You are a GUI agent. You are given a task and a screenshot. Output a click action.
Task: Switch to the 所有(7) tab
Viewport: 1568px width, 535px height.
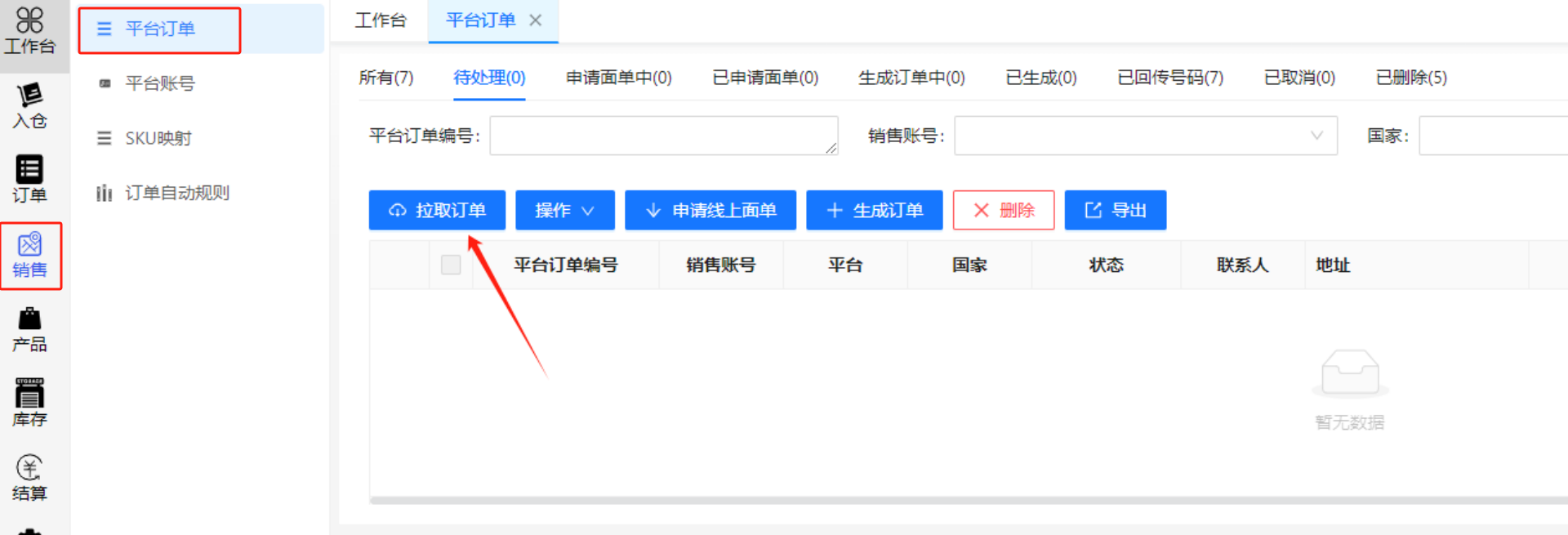(x=386, y=78)
